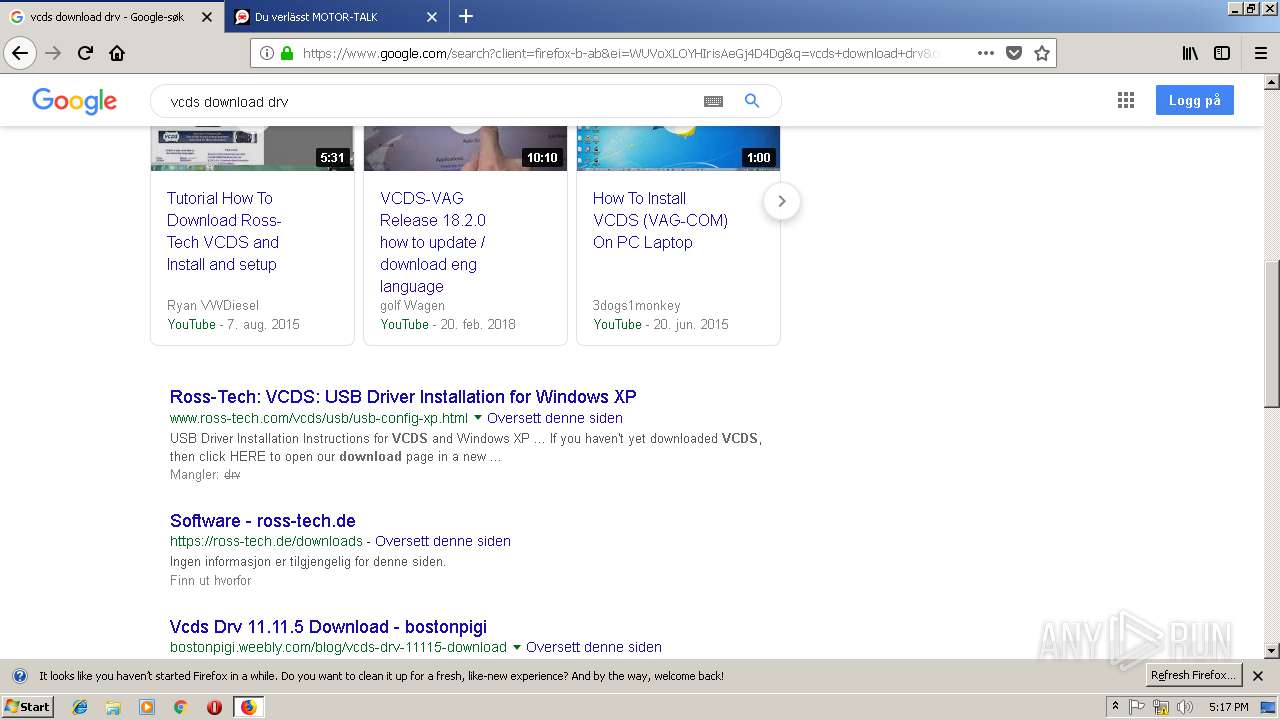This screenshot has height=720, width=1280.
Task: Click Oversett denne siden for bostonpigi
Action: [594, 647]
